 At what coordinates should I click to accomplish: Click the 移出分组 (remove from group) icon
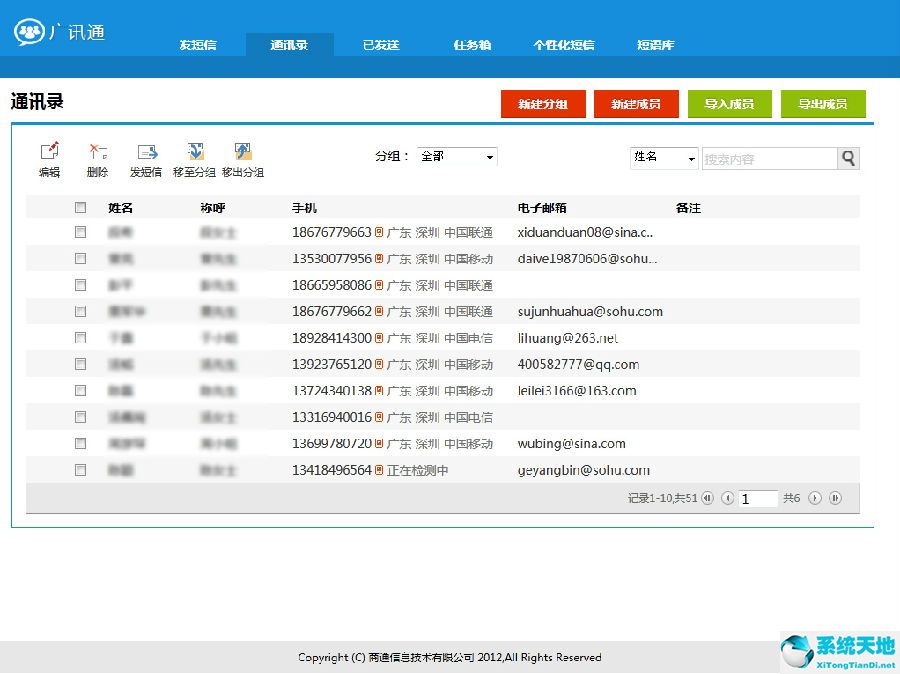pyautogui.click(x=243, y=153)
